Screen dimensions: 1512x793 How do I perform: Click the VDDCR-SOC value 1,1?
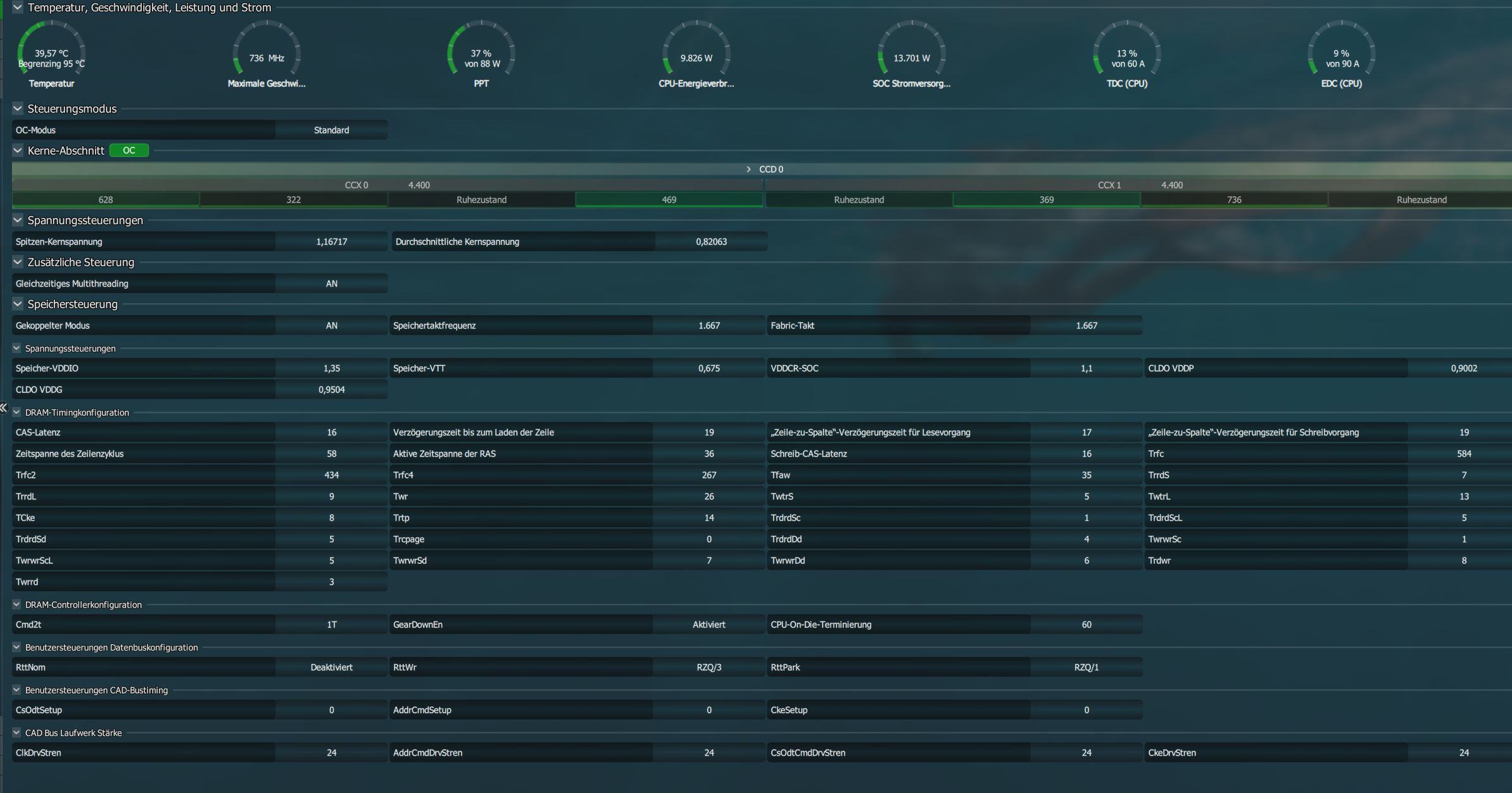pyautogui.click(x=1087, y=368)
